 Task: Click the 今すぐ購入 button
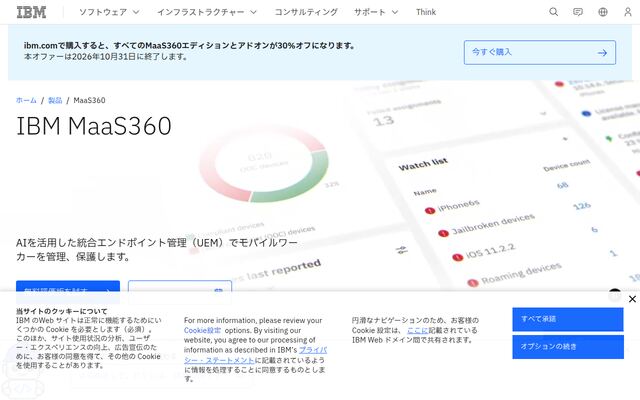coord(540,52)
